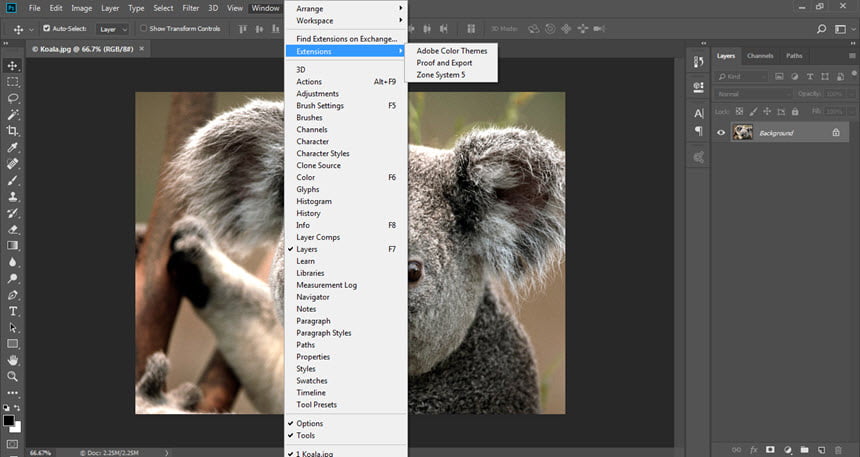Select the Move tool in the toolbox
860x457 pixels.
coord(12,65)
